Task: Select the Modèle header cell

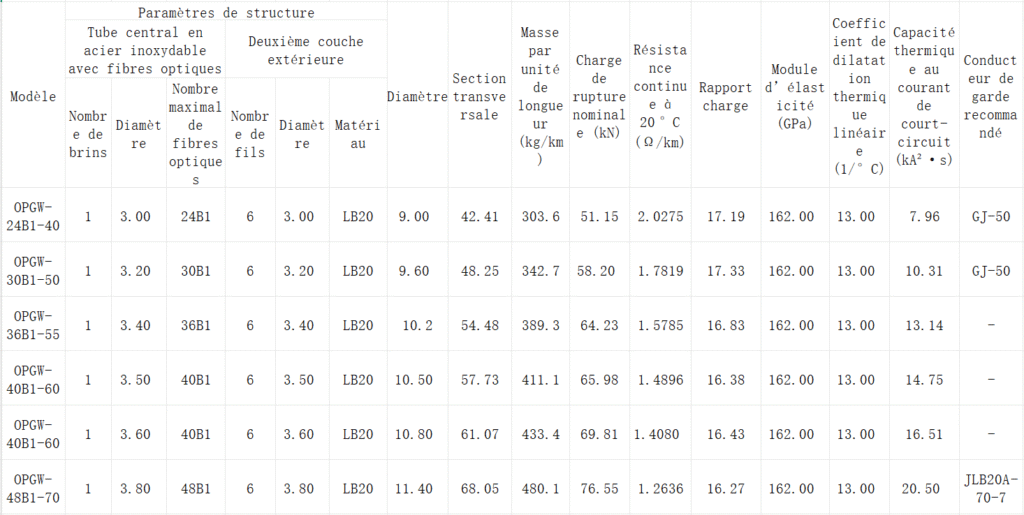Action: pos(33,97)
